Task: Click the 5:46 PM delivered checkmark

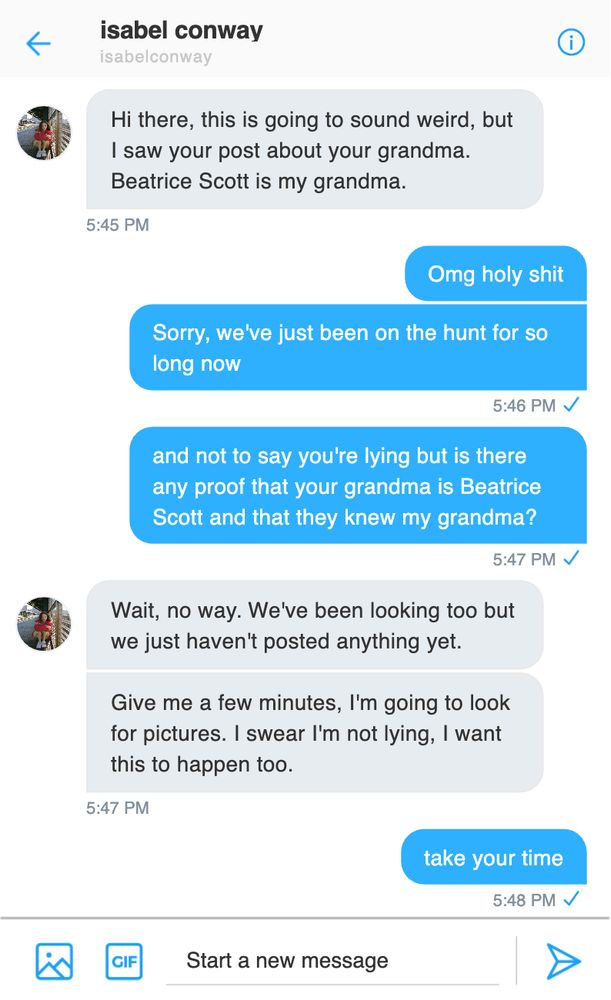Action: pos(571,405)
